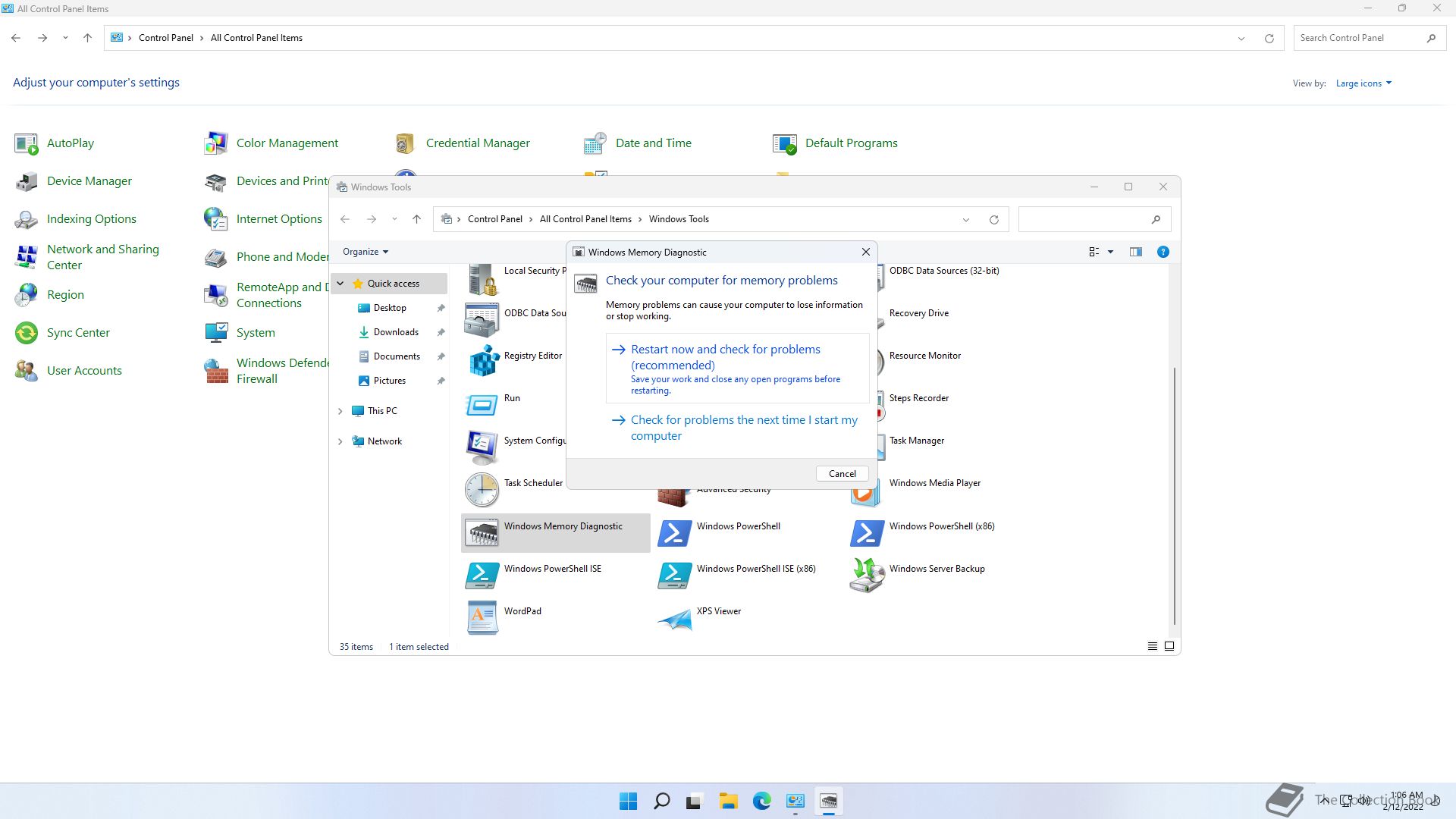Viewport: 1456px width, 819px height.
Task: Click Windows Tools search box
Action: point(1094,219)
